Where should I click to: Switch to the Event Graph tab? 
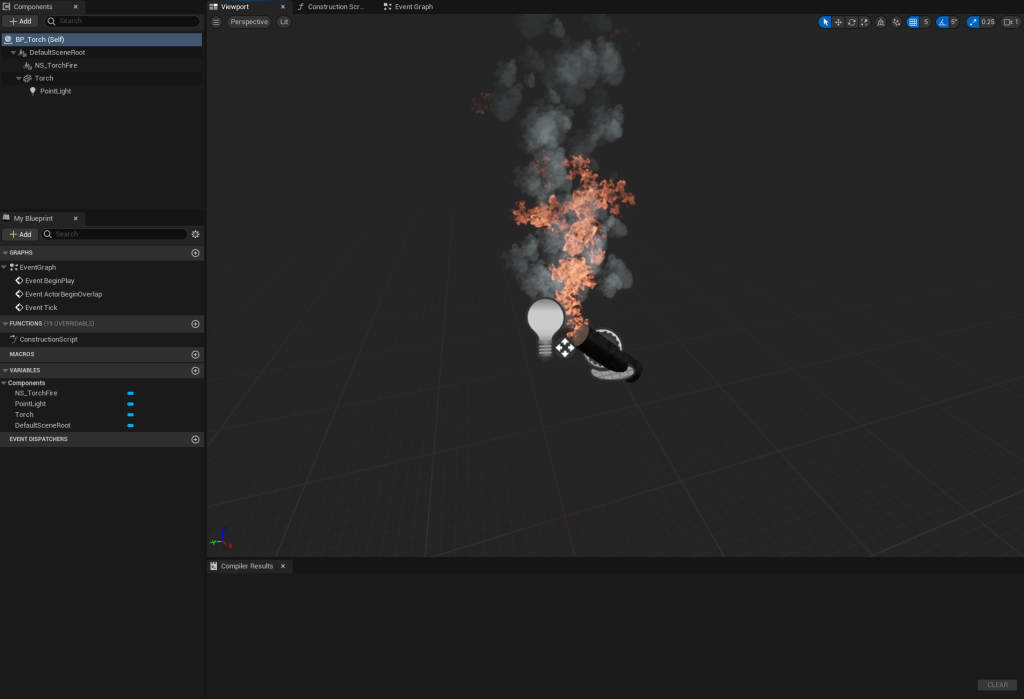[x=409, y=7]
